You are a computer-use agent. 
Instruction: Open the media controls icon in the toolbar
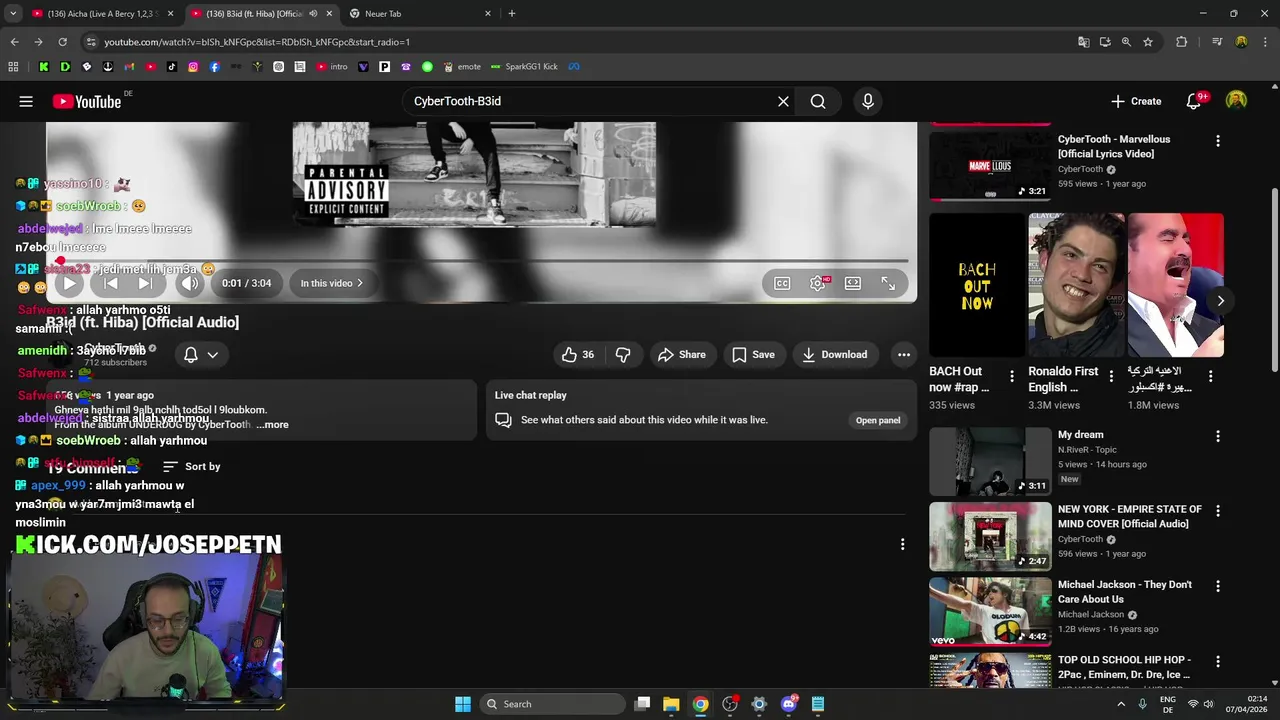point(1217,42)
